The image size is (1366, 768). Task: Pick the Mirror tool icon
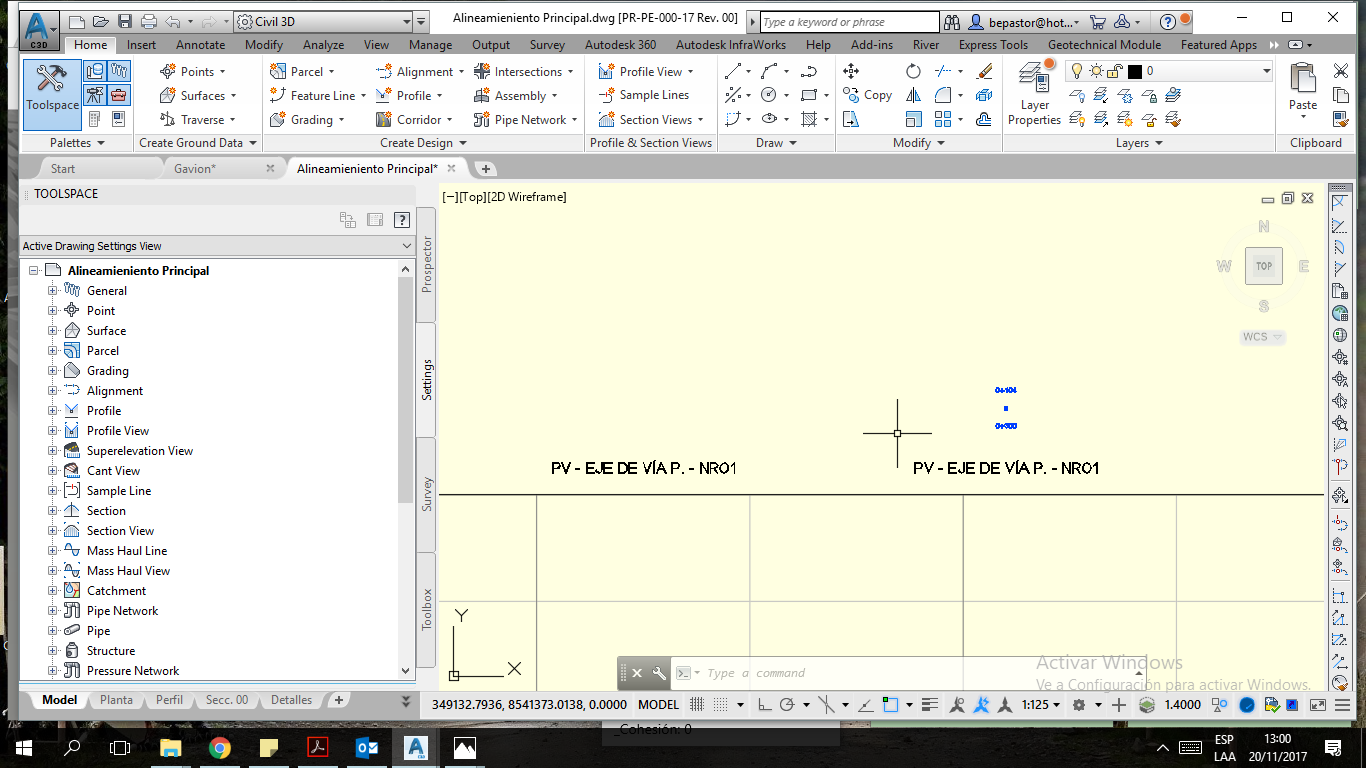click(913, 95)
